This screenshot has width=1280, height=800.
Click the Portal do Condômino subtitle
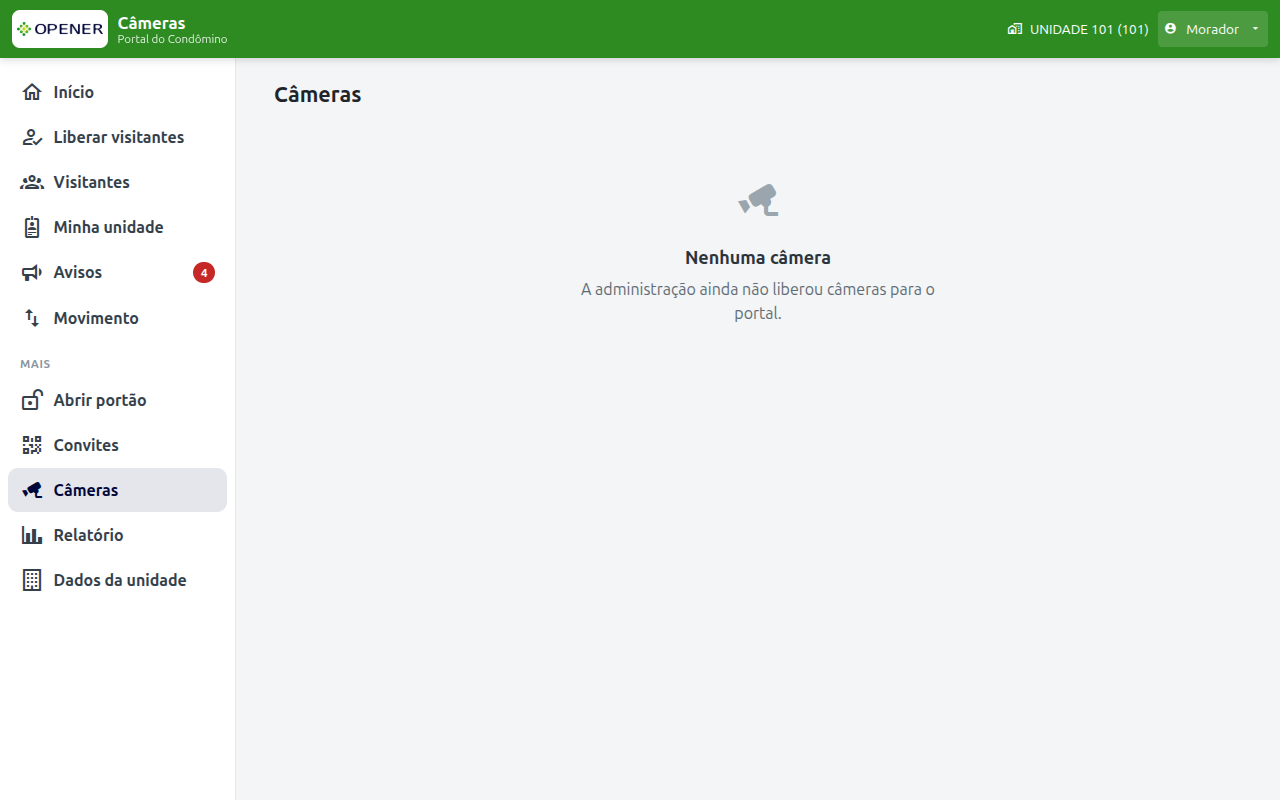pos(172,39)
